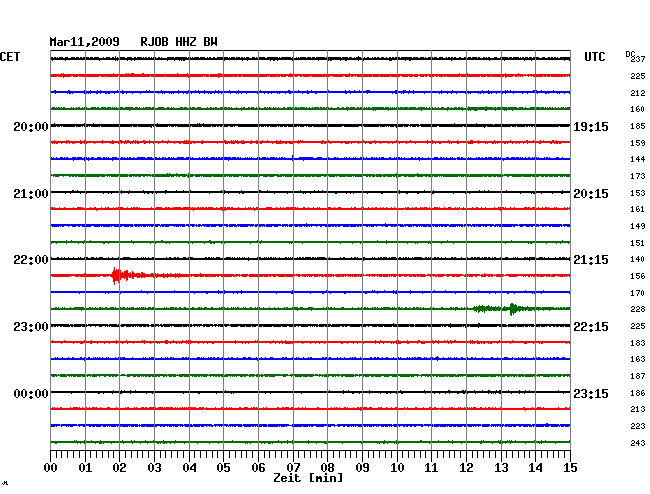This screenshot has height=494, width=650.
Task: Click the 22:15 UTC time label
Action: [591, 327]
